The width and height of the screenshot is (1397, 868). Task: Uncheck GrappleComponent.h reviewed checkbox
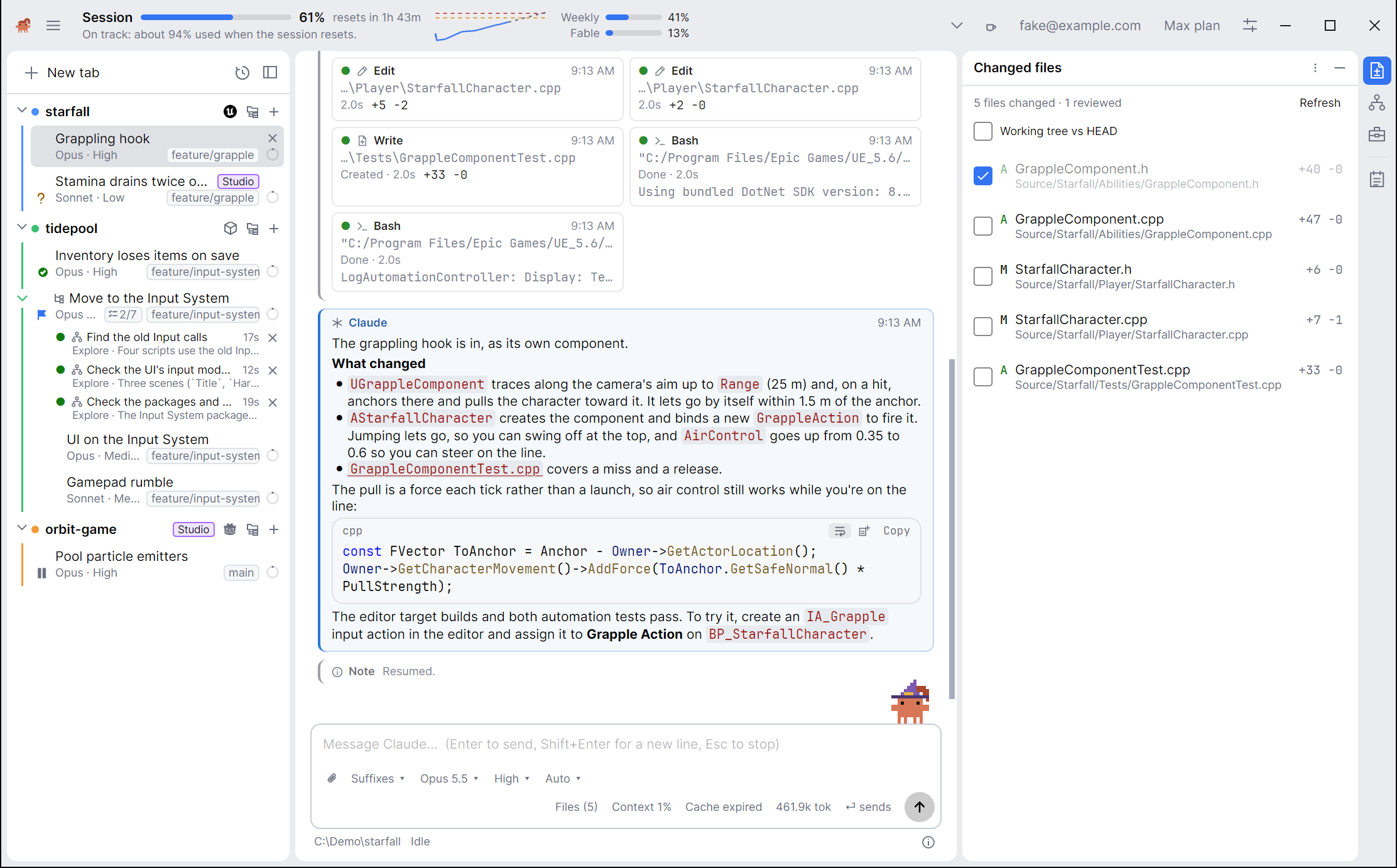[x=983, y=176]
